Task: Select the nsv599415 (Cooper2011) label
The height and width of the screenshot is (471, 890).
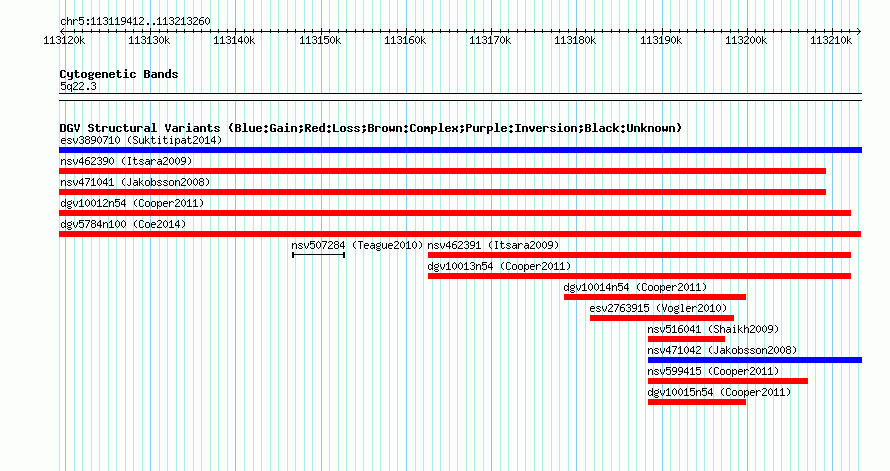Action: 713,371
